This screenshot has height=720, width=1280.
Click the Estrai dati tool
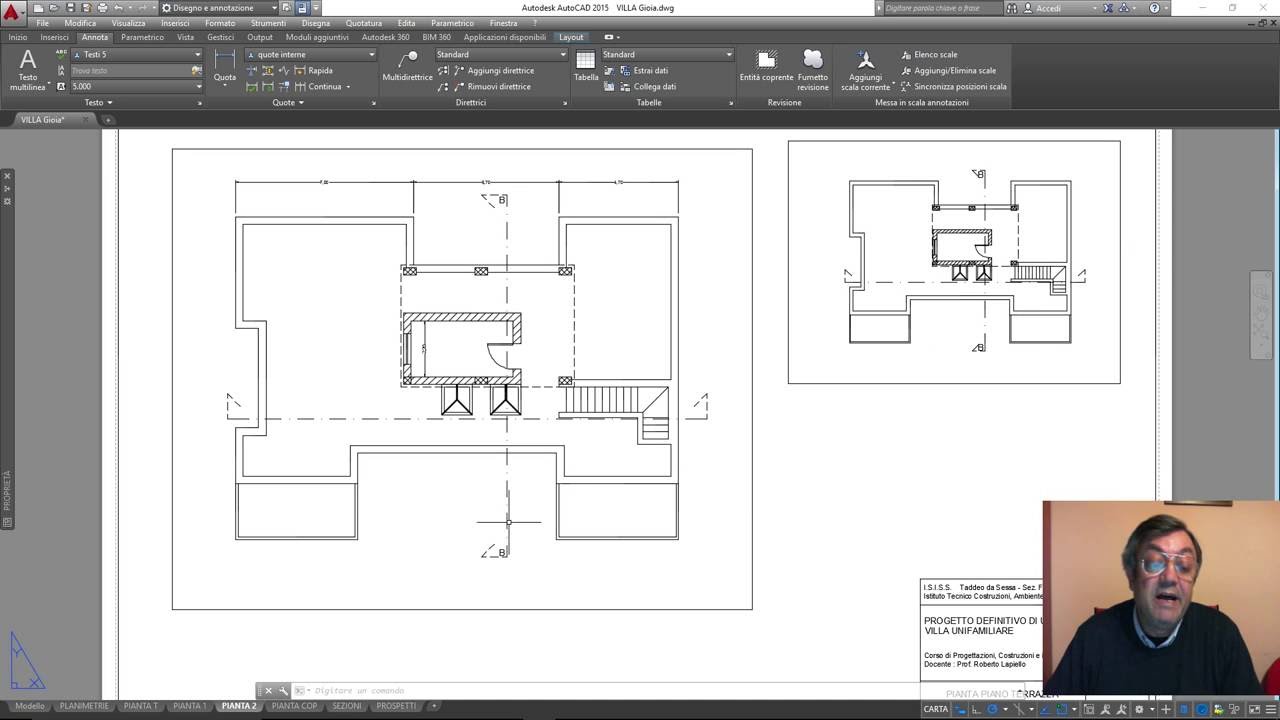pos(643,70)
